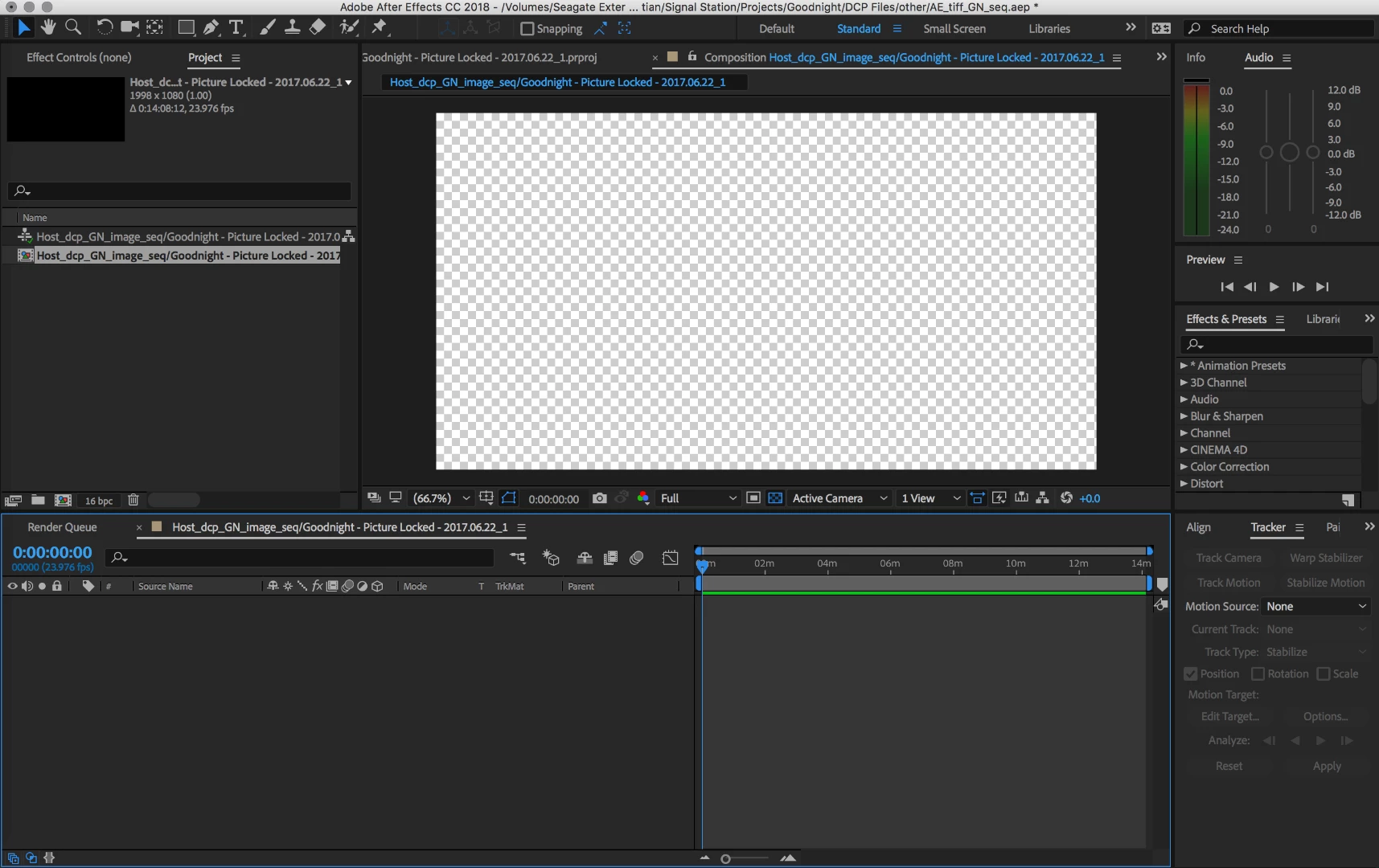The height and width of the screenshot is (868, 1379).
Task: Open the Active Camera view dropdown
Action: pos(840,498)
